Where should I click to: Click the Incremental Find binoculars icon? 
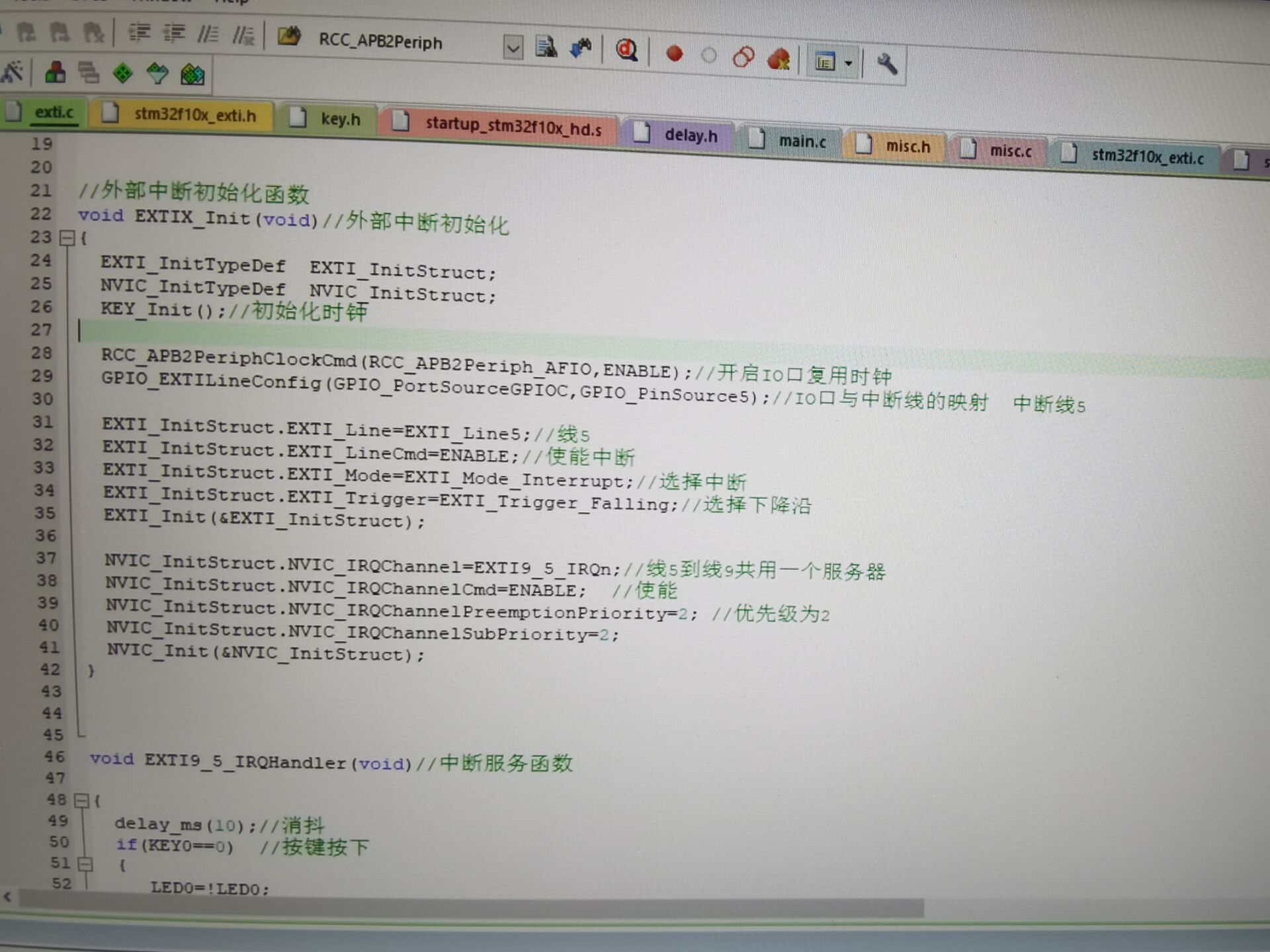[x=580, y=48]
